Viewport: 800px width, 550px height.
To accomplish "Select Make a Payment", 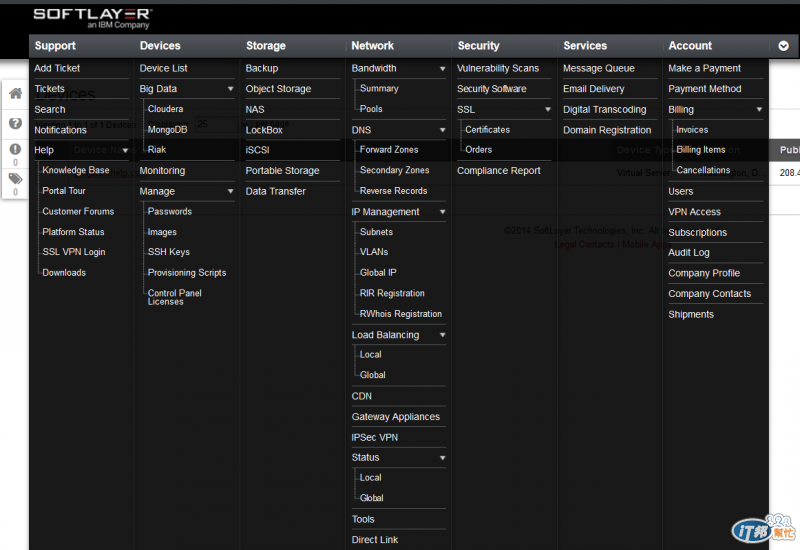I will pyautogui.click(x=704, y=68).
